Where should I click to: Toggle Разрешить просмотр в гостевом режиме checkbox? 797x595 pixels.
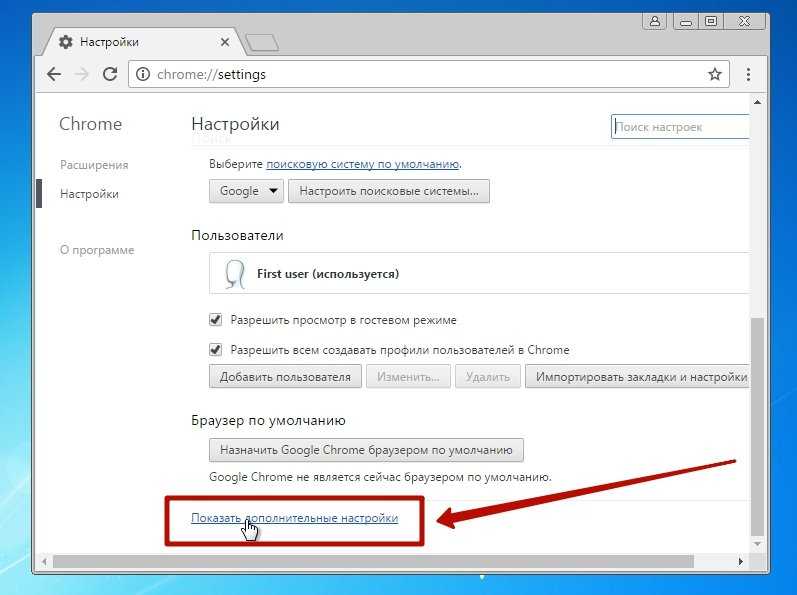216,320
